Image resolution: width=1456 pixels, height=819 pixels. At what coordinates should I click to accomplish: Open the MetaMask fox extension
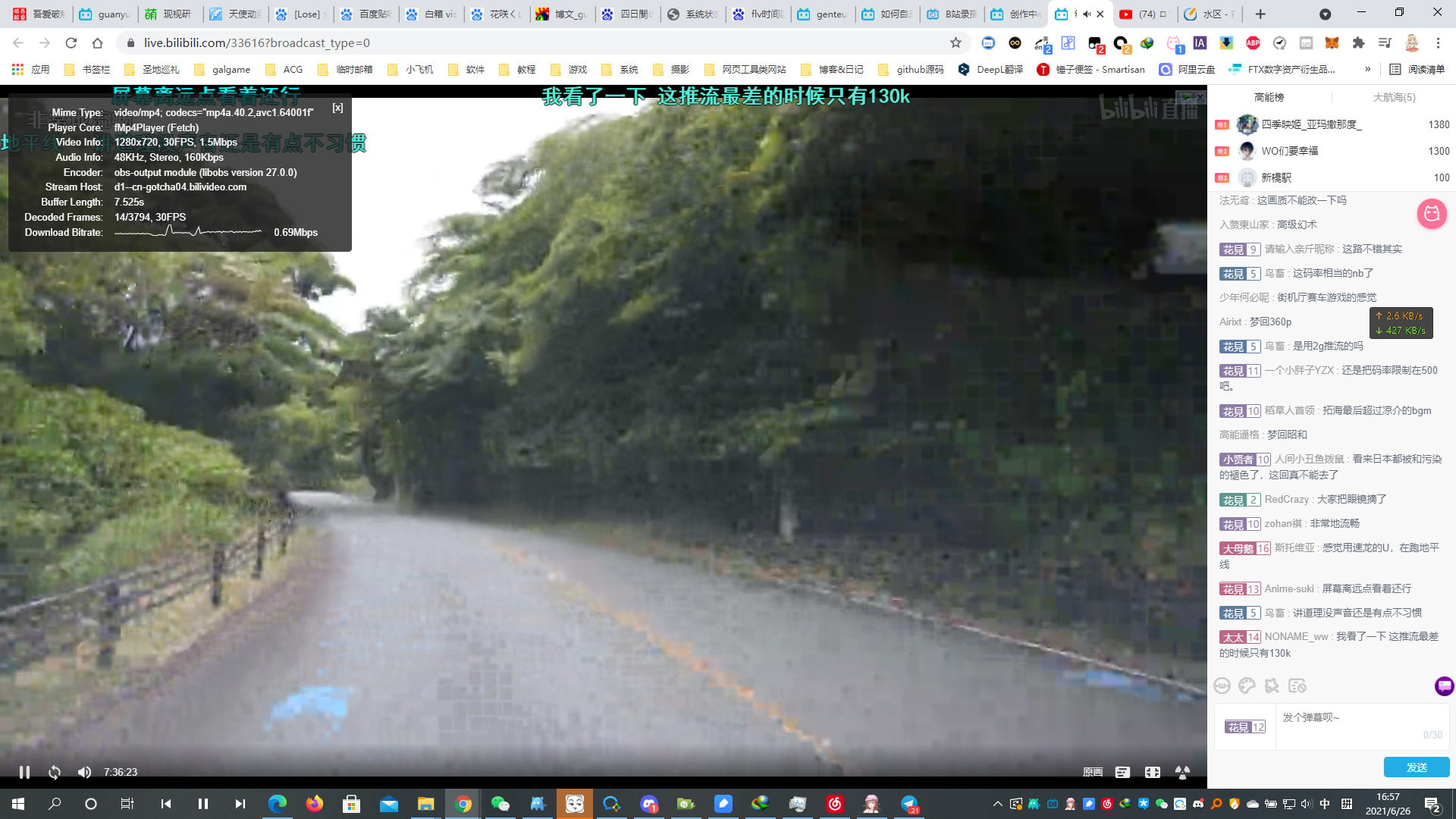[x=1332, y=42]
